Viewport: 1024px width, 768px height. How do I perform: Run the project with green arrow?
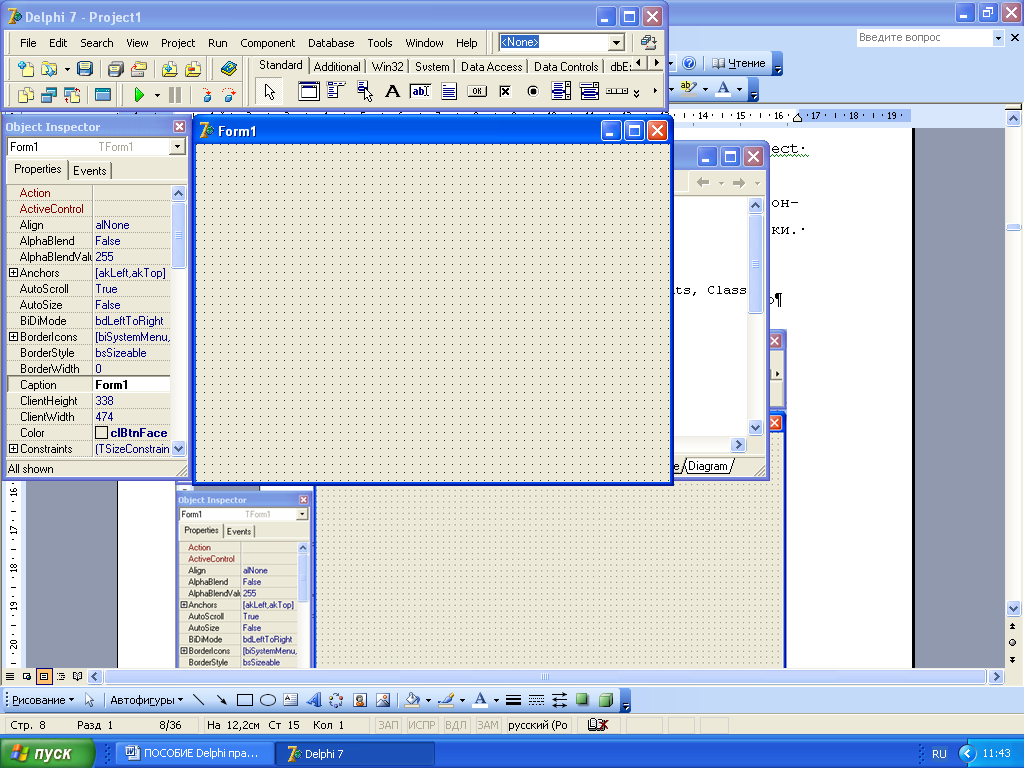[138, 95]
